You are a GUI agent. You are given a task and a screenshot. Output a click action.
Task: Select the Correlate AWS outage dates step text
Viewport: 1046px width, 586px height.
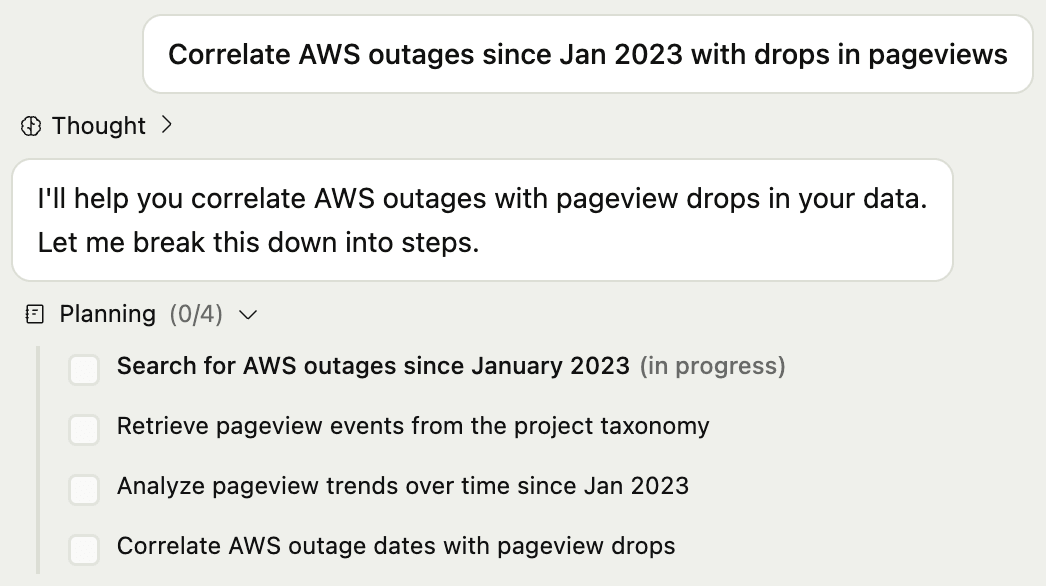(396, 546)
